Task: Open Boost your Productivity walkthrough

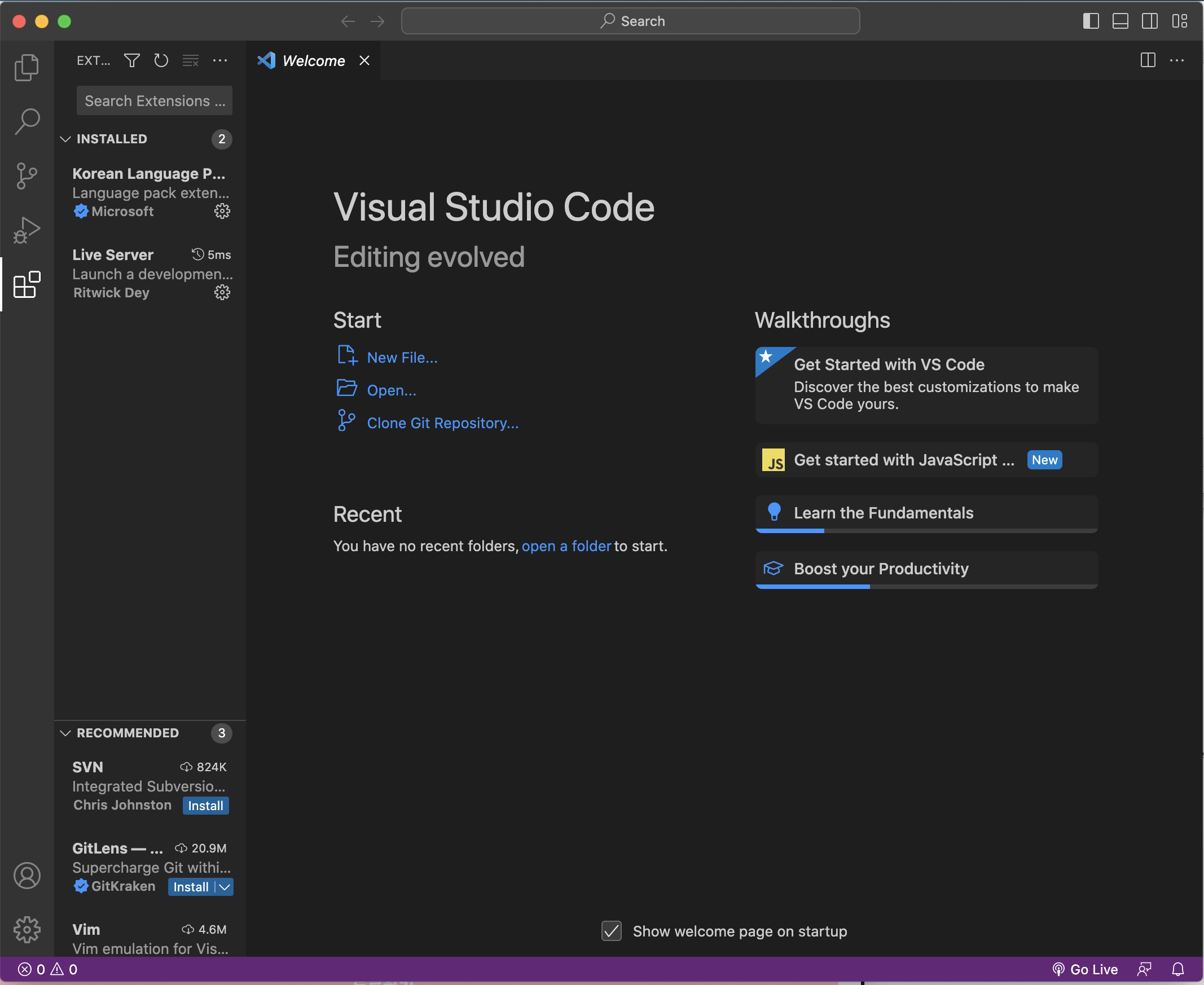Action: pyautogui.click(x=926, y=570)
